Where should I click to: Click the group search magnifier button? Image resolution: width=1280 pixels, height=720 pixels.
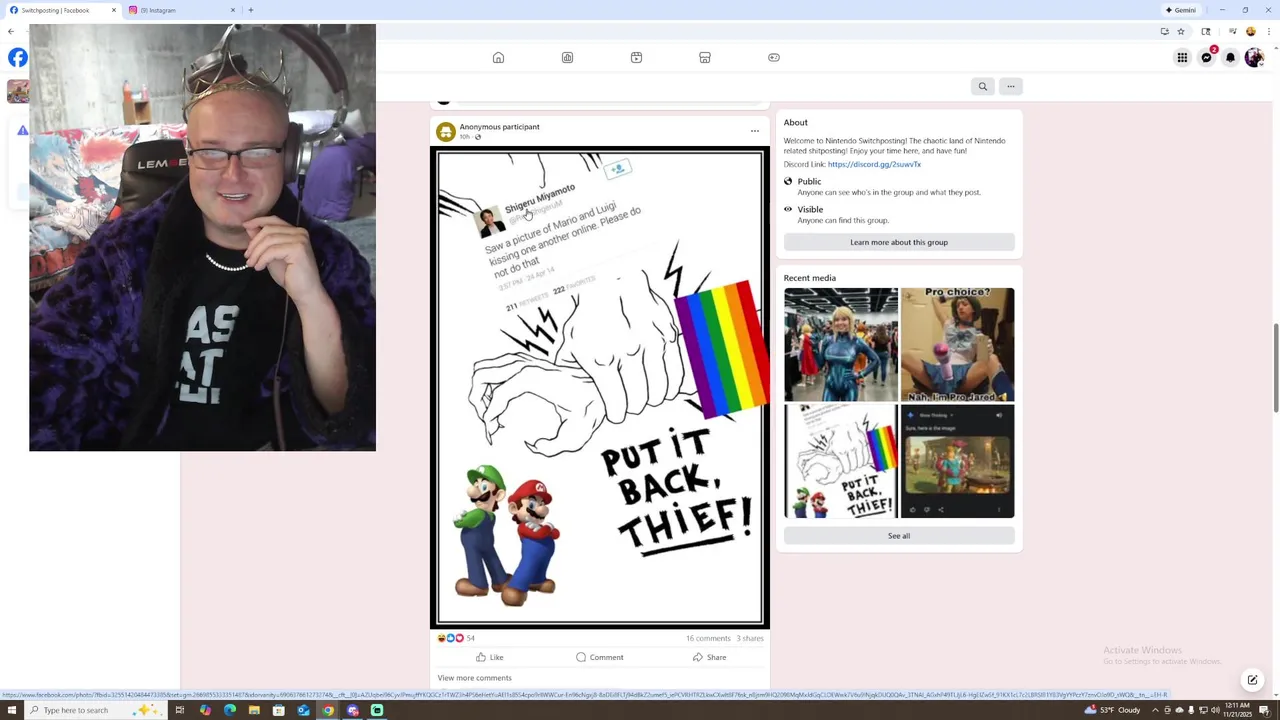point(983,86)
